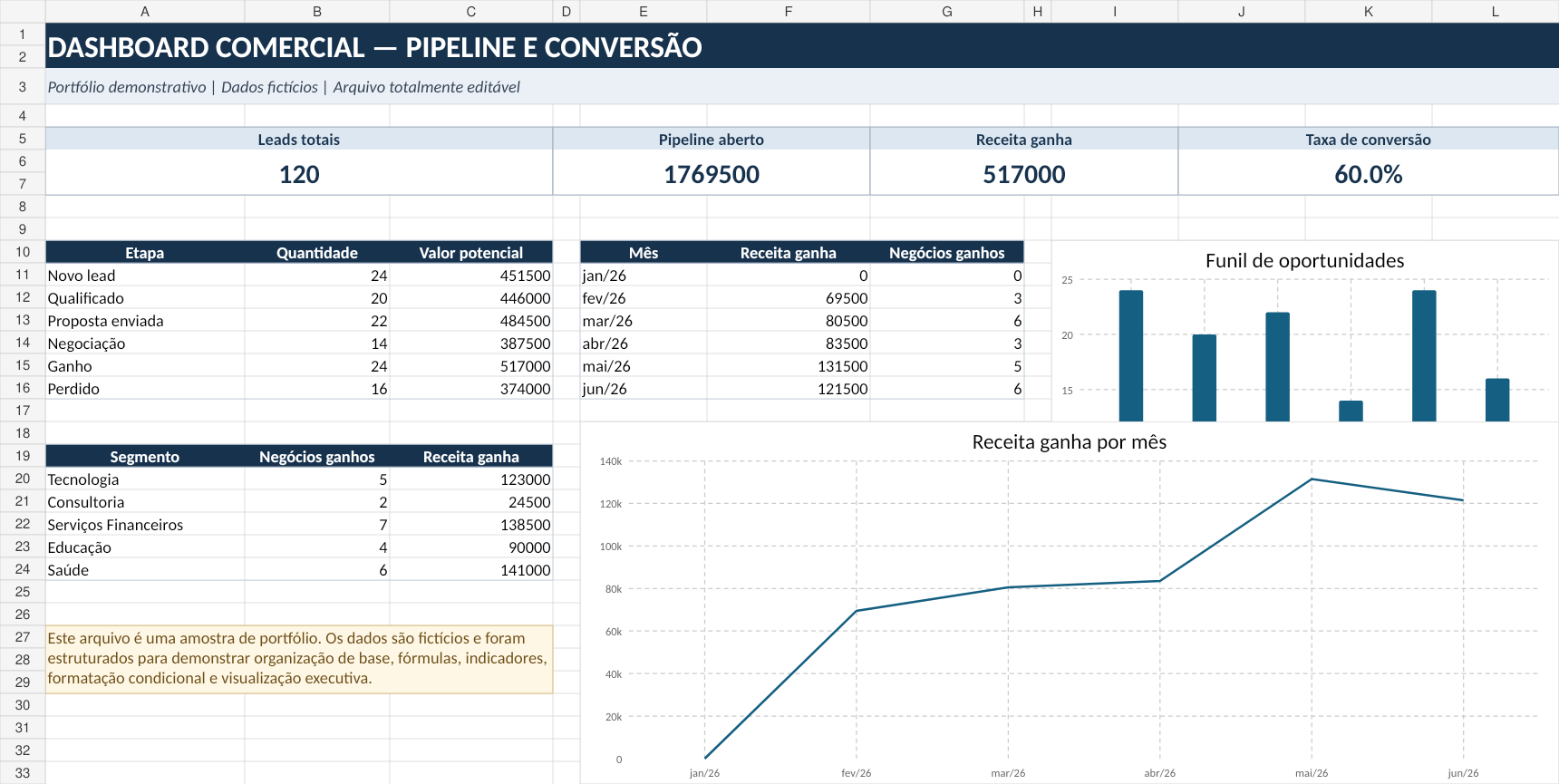Click 'Receita ganha' header in the segment table
The image size is (1559, 784).
[471, 456]
